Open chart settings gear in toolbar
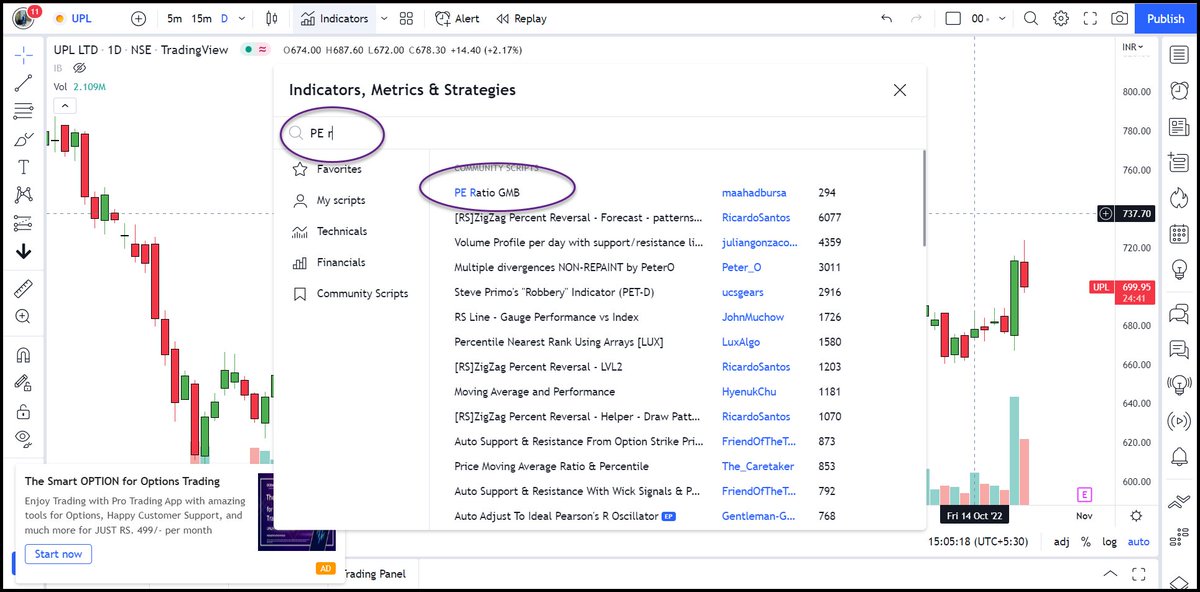1200x592 pixels. (1061, 18)
